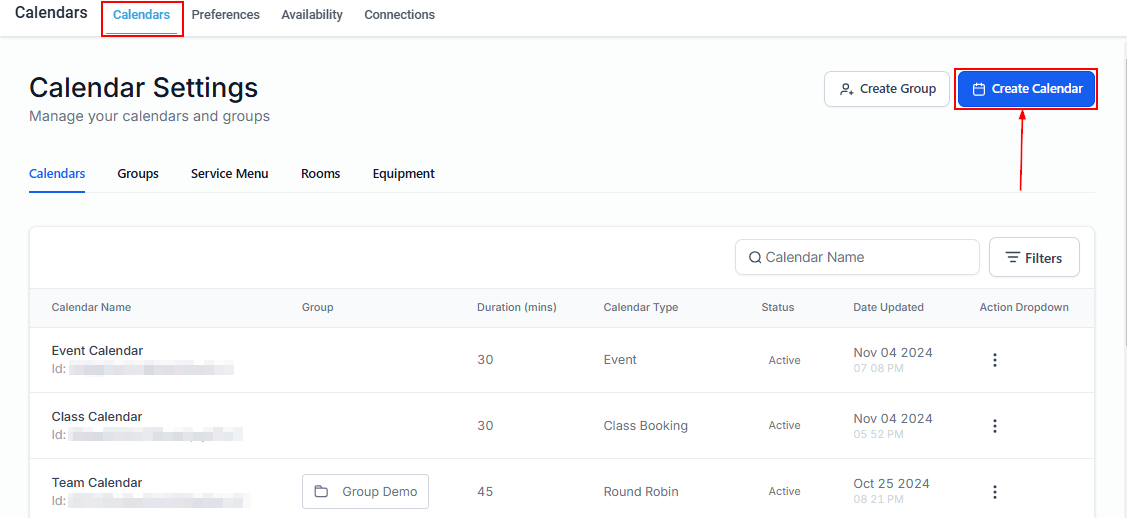Open the Equipment tab
Screen dimensions: 1127x518
tap(404, 174)
